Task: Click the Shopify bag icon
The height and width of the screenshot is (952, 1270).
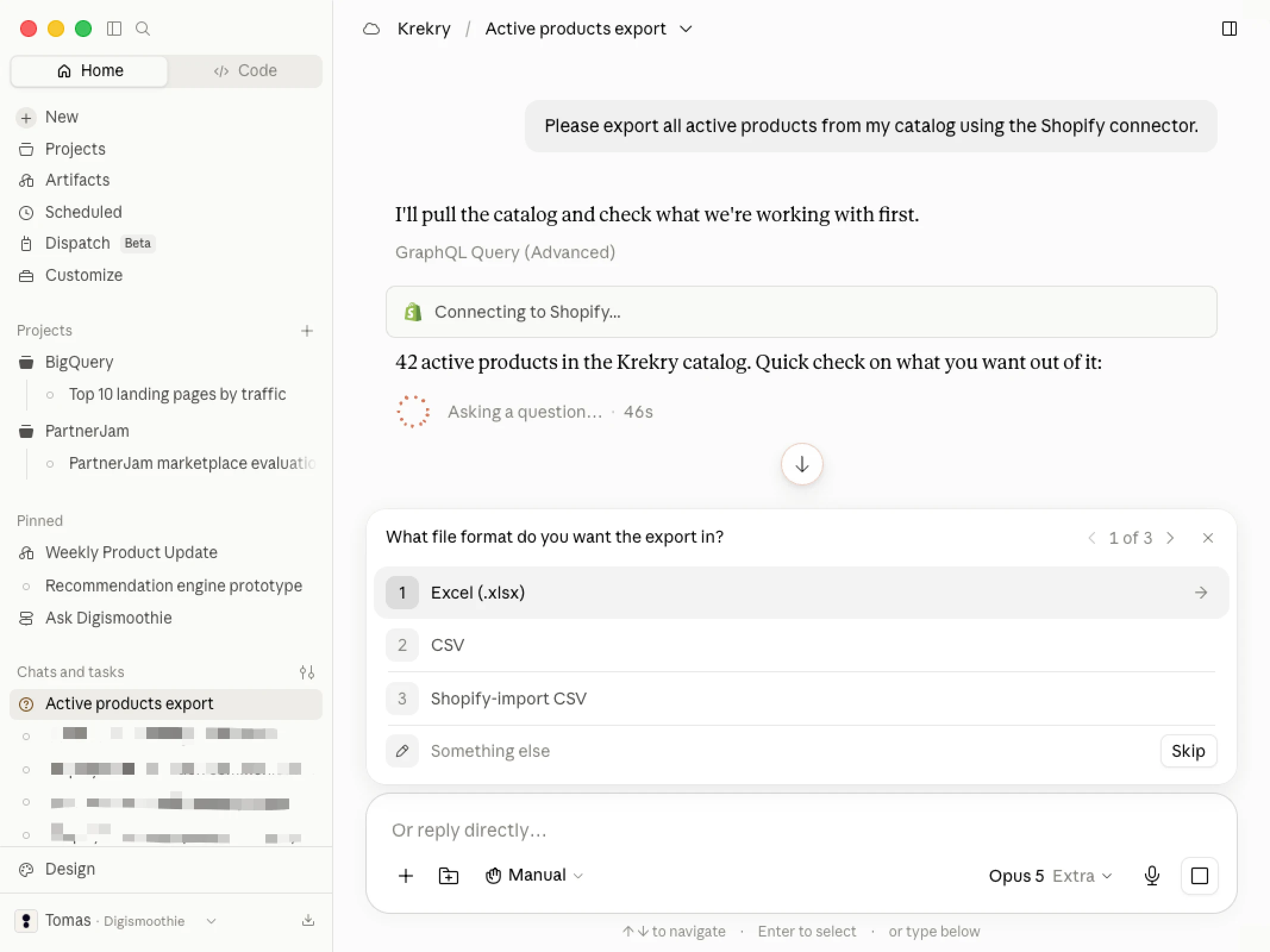Action: coord(413,312)
